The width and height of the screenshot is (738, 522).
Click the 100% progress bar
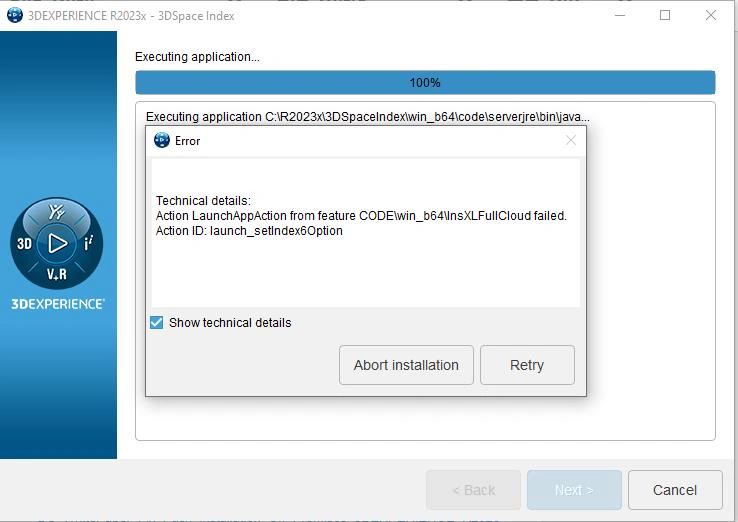[425, 83]
